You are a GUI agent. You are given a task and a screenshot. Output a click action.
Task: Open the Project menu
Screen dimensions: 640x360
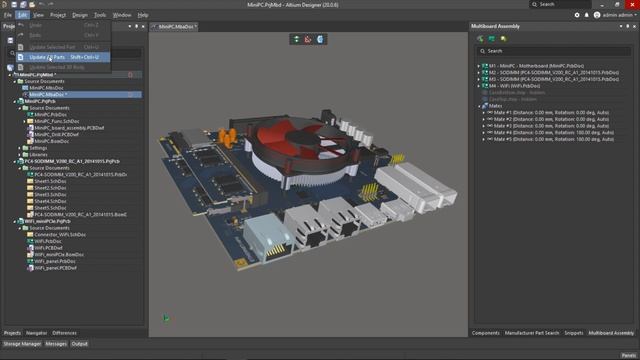tap(58, 15)
